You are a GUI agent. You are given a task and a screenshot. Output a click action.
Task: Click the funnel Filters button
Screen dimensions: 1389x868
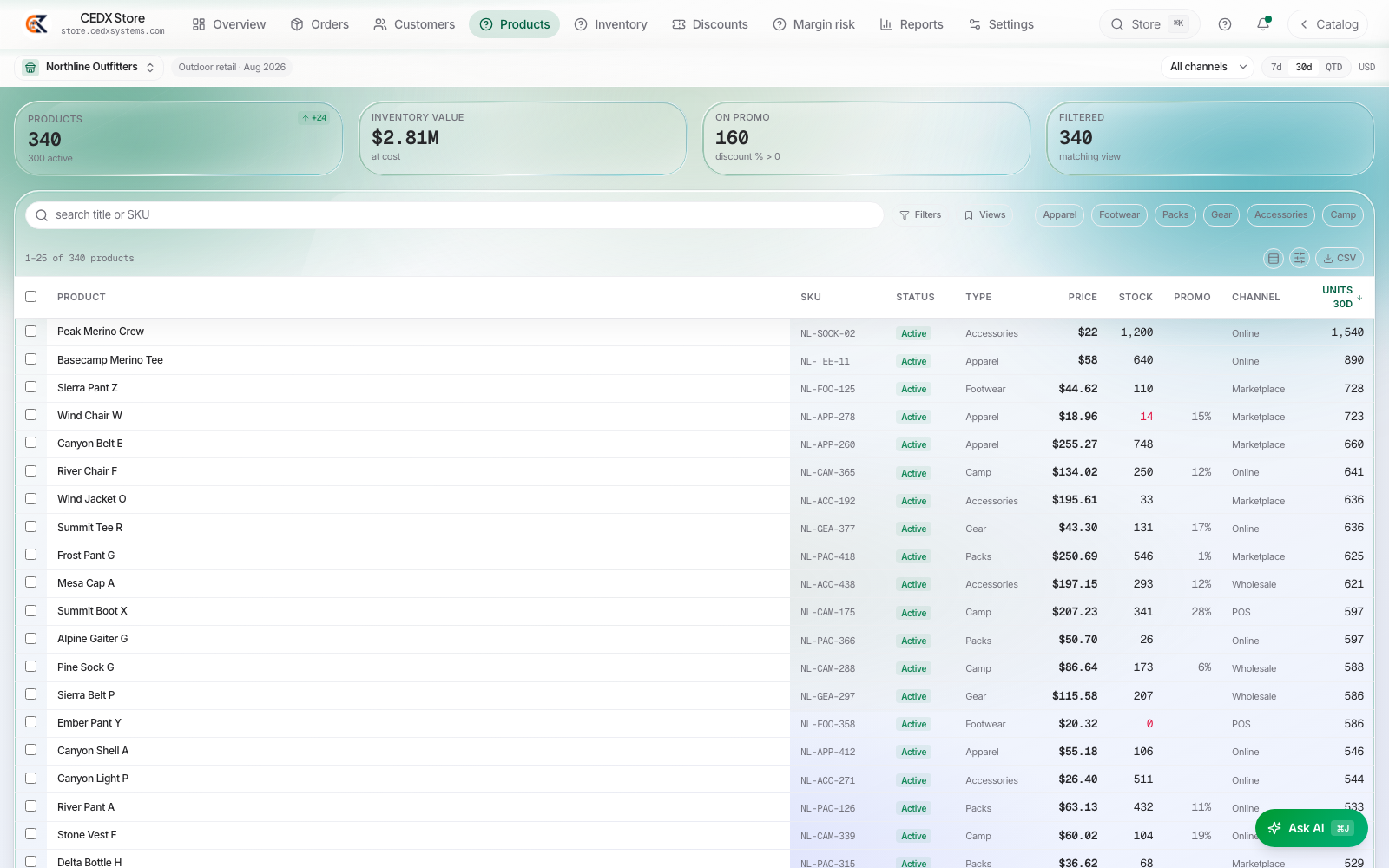(x=920, y=215)
